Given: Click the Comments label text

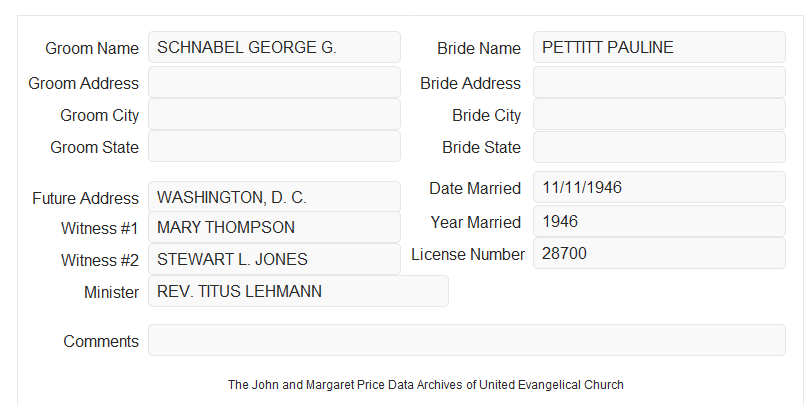Looking at the screenshot, I should pyautogui.click(x=101, y=341).
